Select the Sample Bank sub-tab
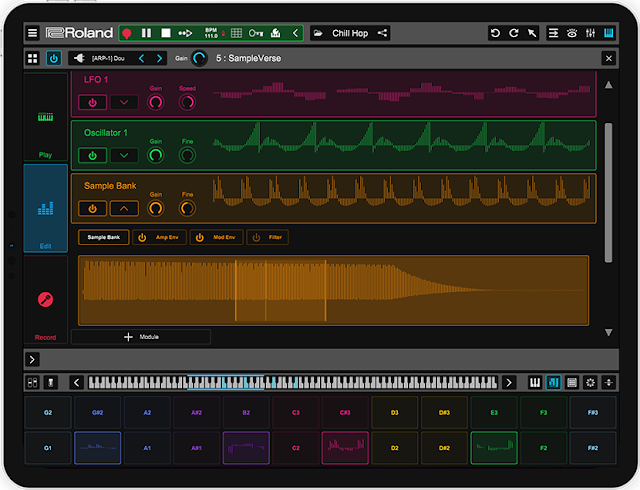Viewport: 640px width, 490px height. tap(104, 237)
